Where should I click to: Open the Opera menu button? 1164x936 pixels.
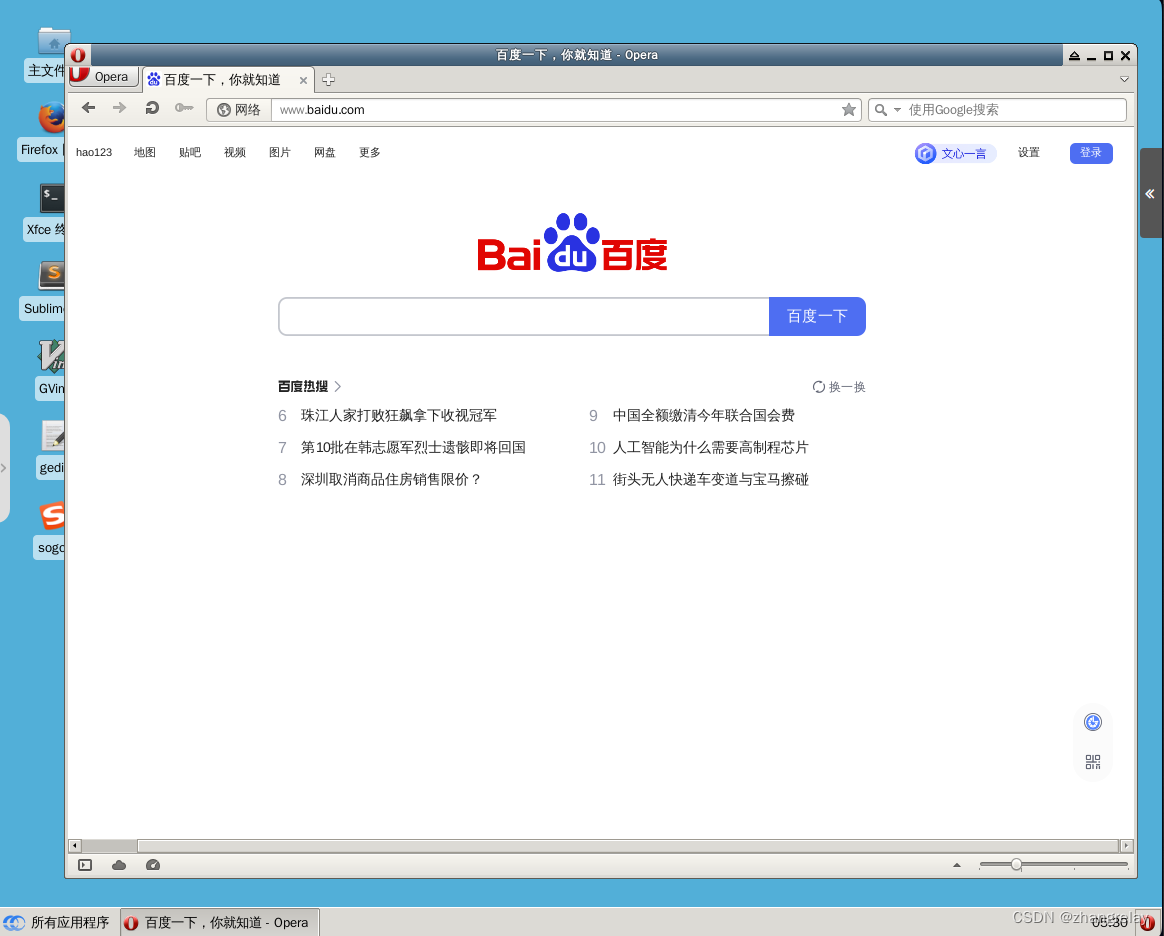(103, 76)
